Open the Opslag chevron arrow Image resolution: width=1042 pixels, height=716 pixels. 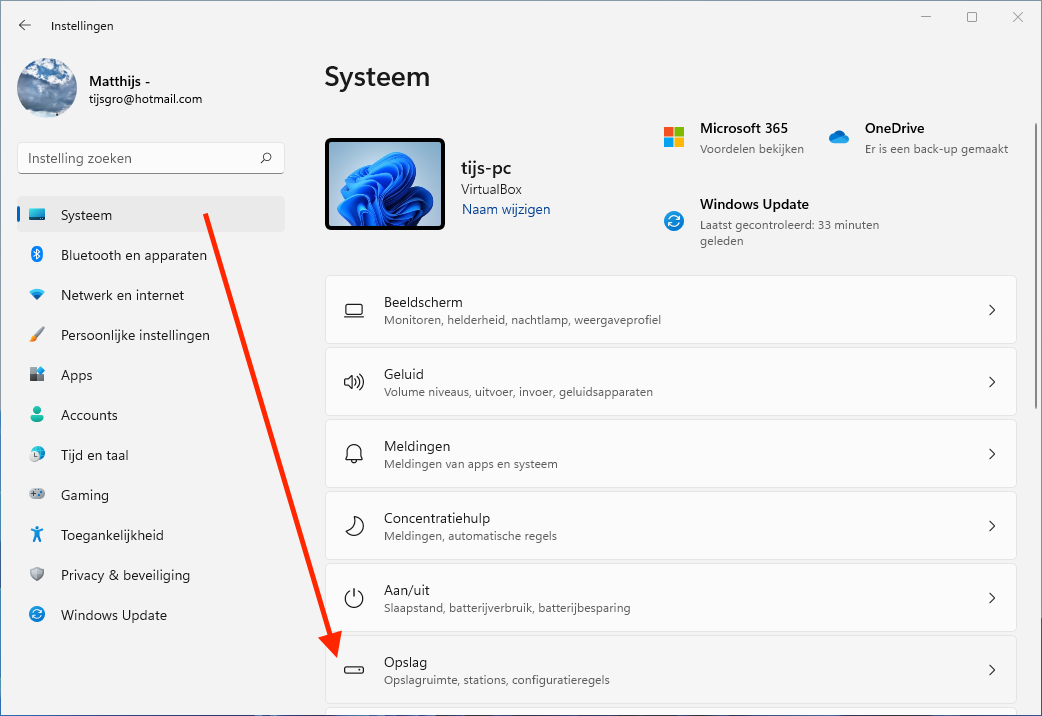pos(991,670)
